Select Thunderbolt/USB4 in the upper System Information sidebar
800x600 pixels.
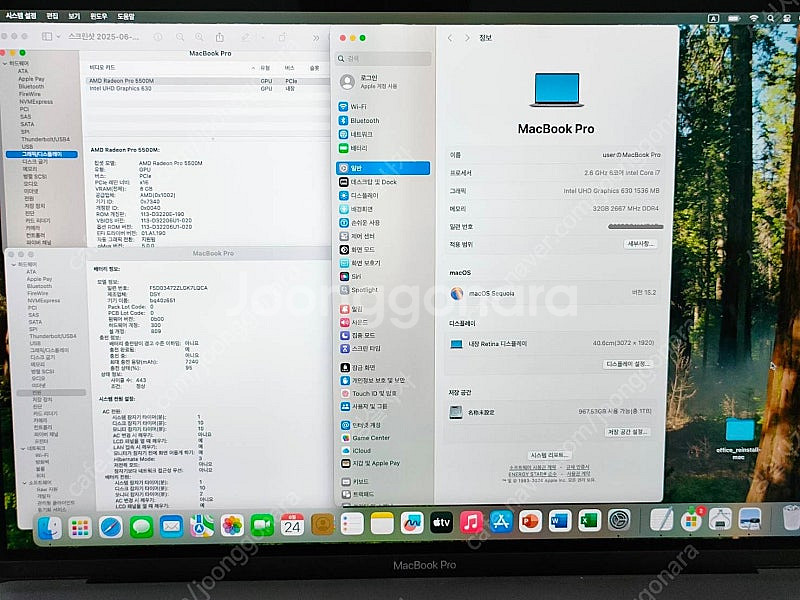tap(45, 139)
